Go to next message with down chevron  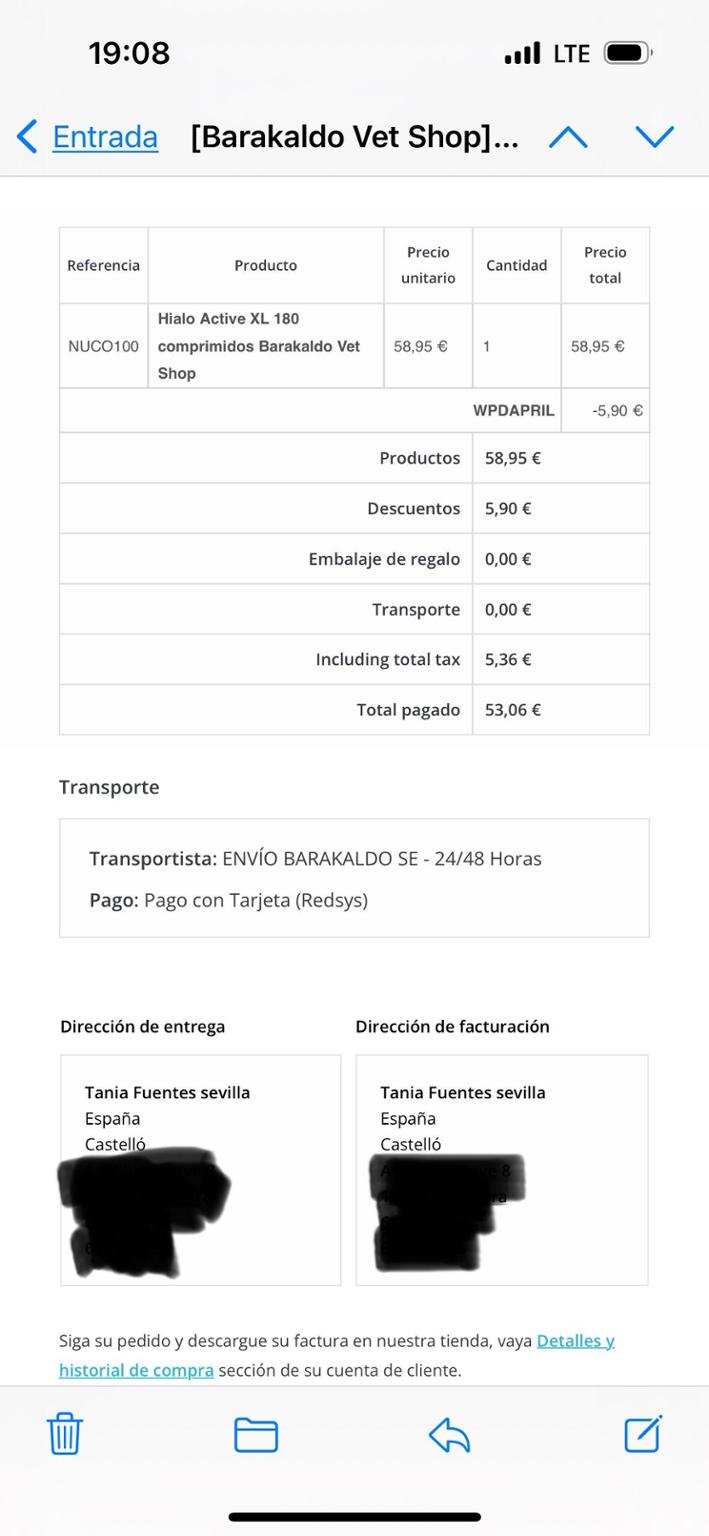654,137
